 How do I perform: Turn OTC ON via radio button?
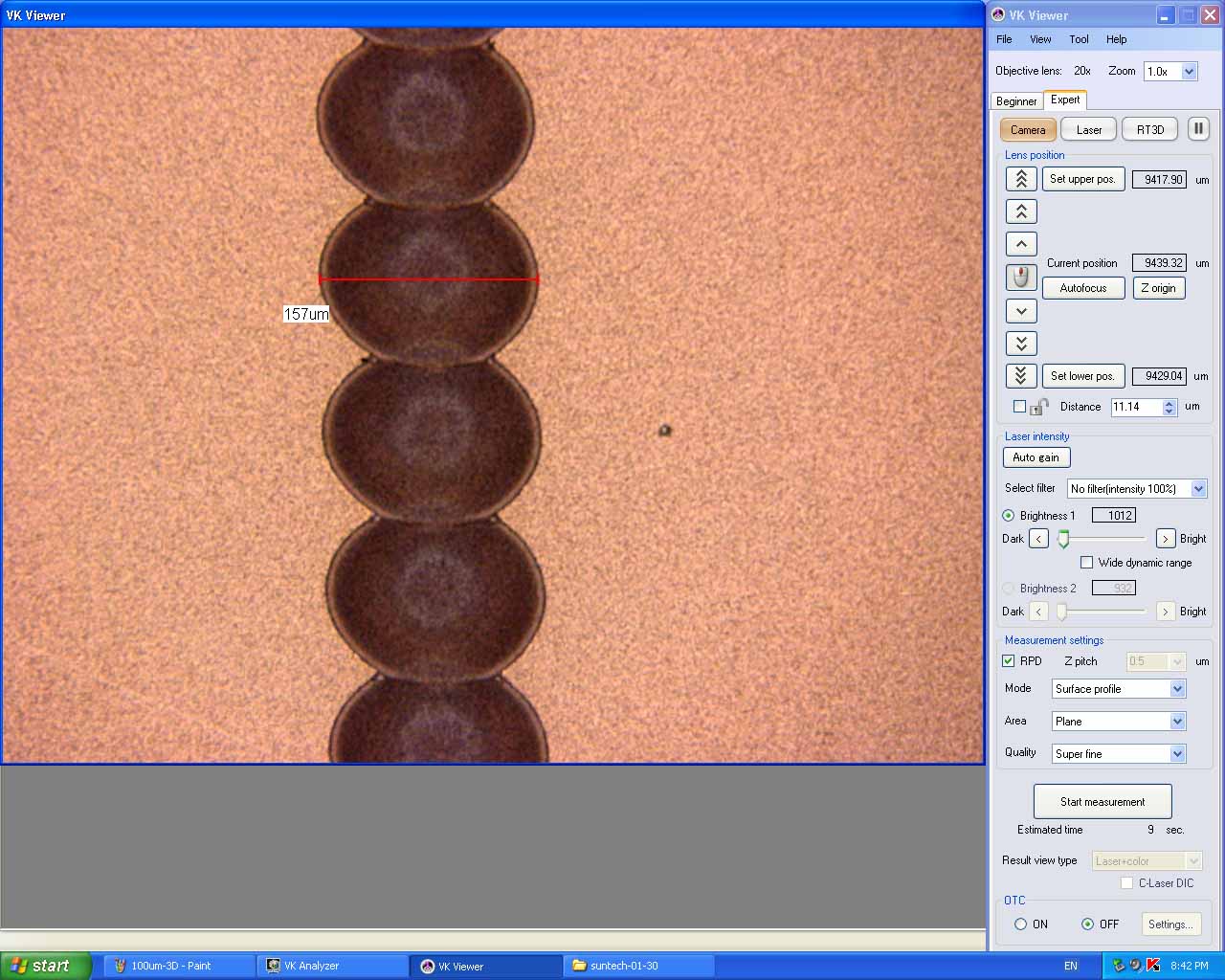1019,924
